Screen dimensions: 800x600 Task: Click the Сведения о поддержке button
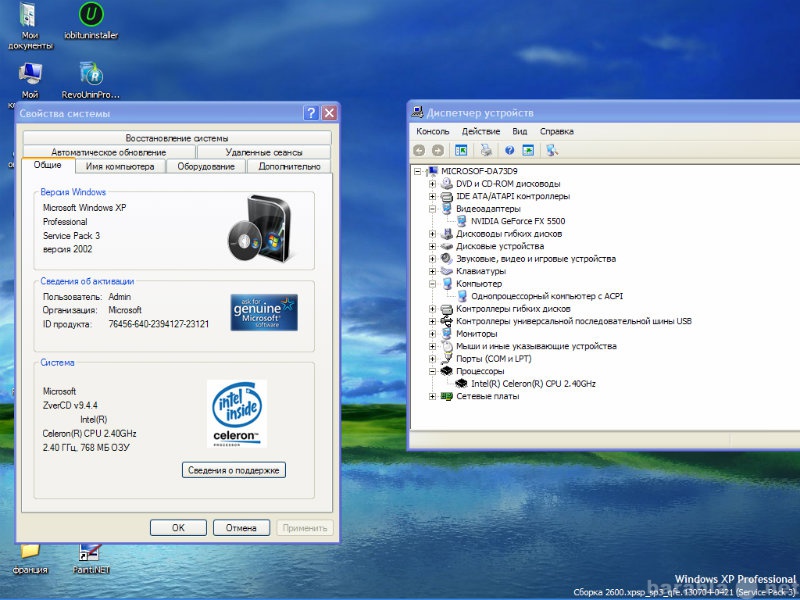pyautogui.click(x=234, y=470)
